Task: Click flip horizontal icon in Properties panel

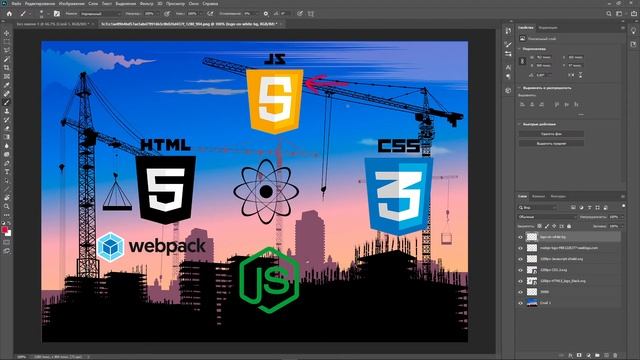Action: [571, 75]
